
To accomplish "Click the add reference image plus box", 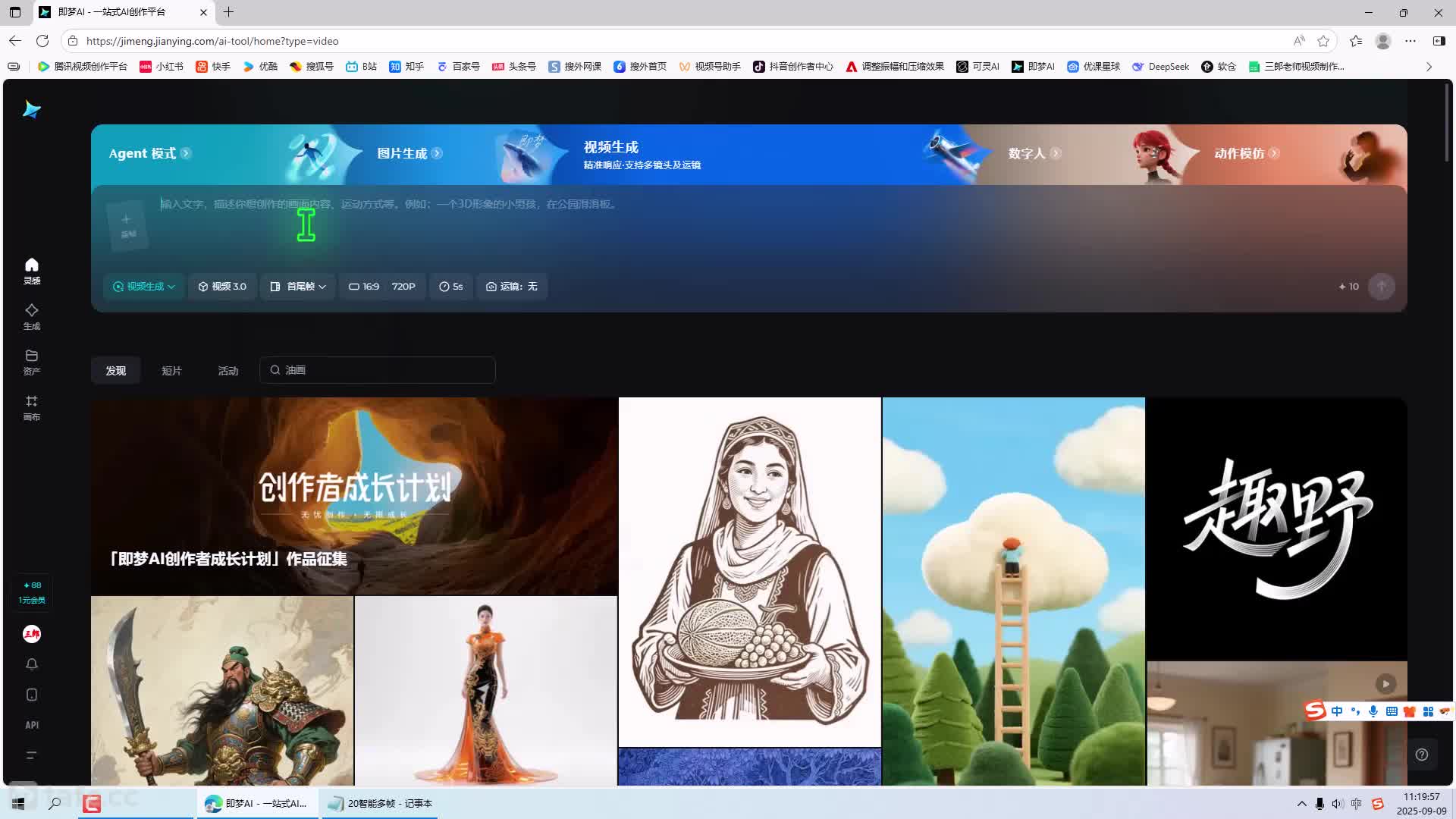I will (x=127, y=224).
